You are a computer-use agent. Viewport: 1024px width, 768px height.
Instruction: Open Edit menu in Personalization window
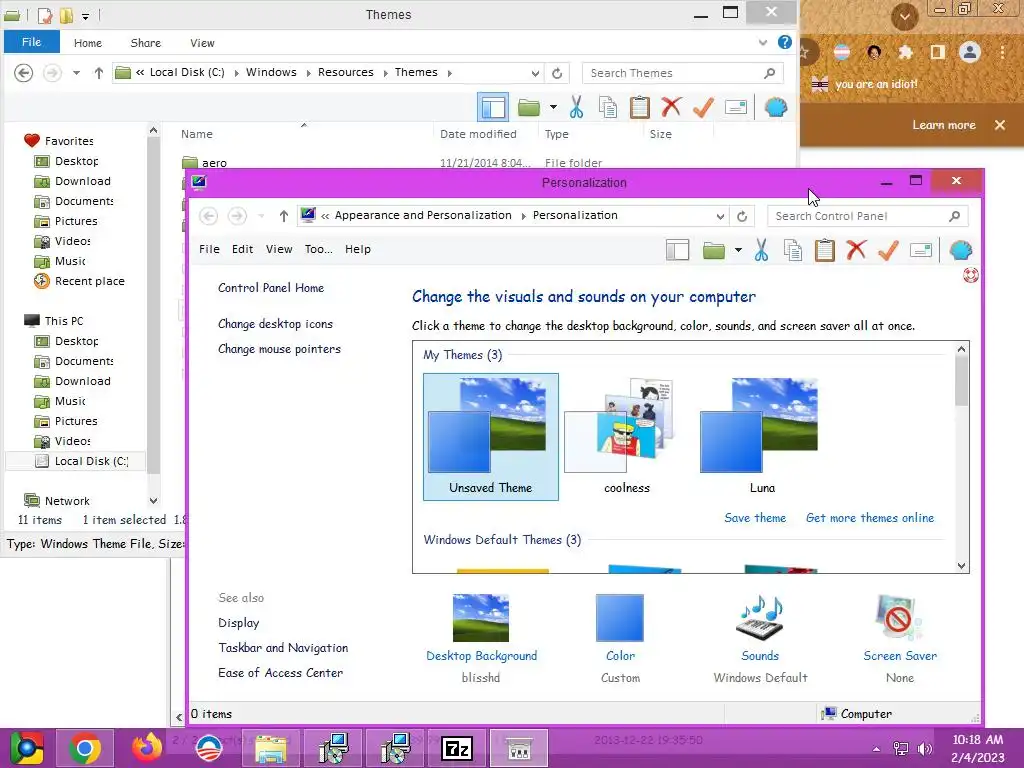pyautogui.click(x=242, y=249)
